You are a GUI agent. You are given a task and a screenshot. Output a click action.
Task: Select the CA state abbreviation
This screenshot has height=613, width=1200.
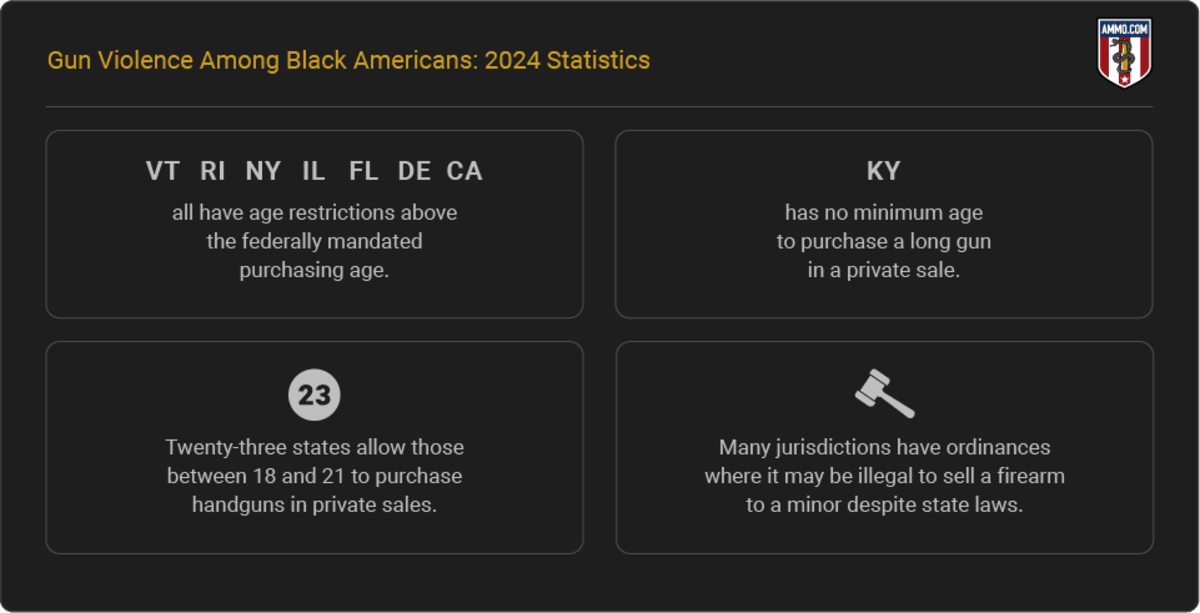click(464, 171)
